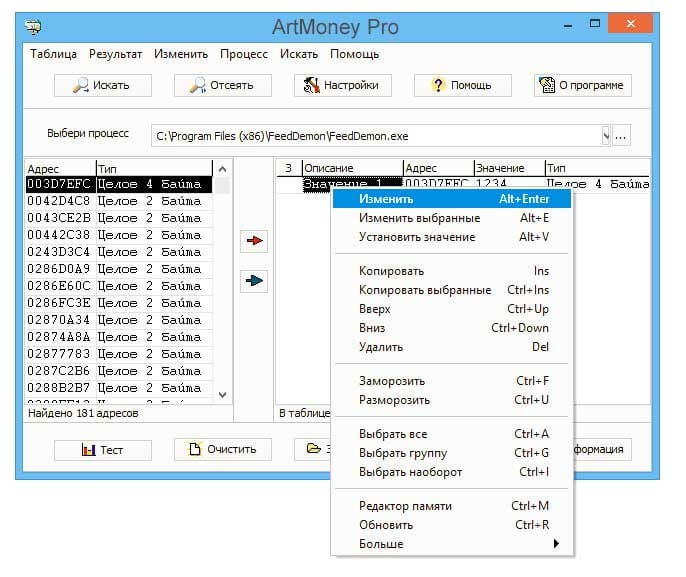
Task: Click the Искать toolbar button
Action: [103, 85]
